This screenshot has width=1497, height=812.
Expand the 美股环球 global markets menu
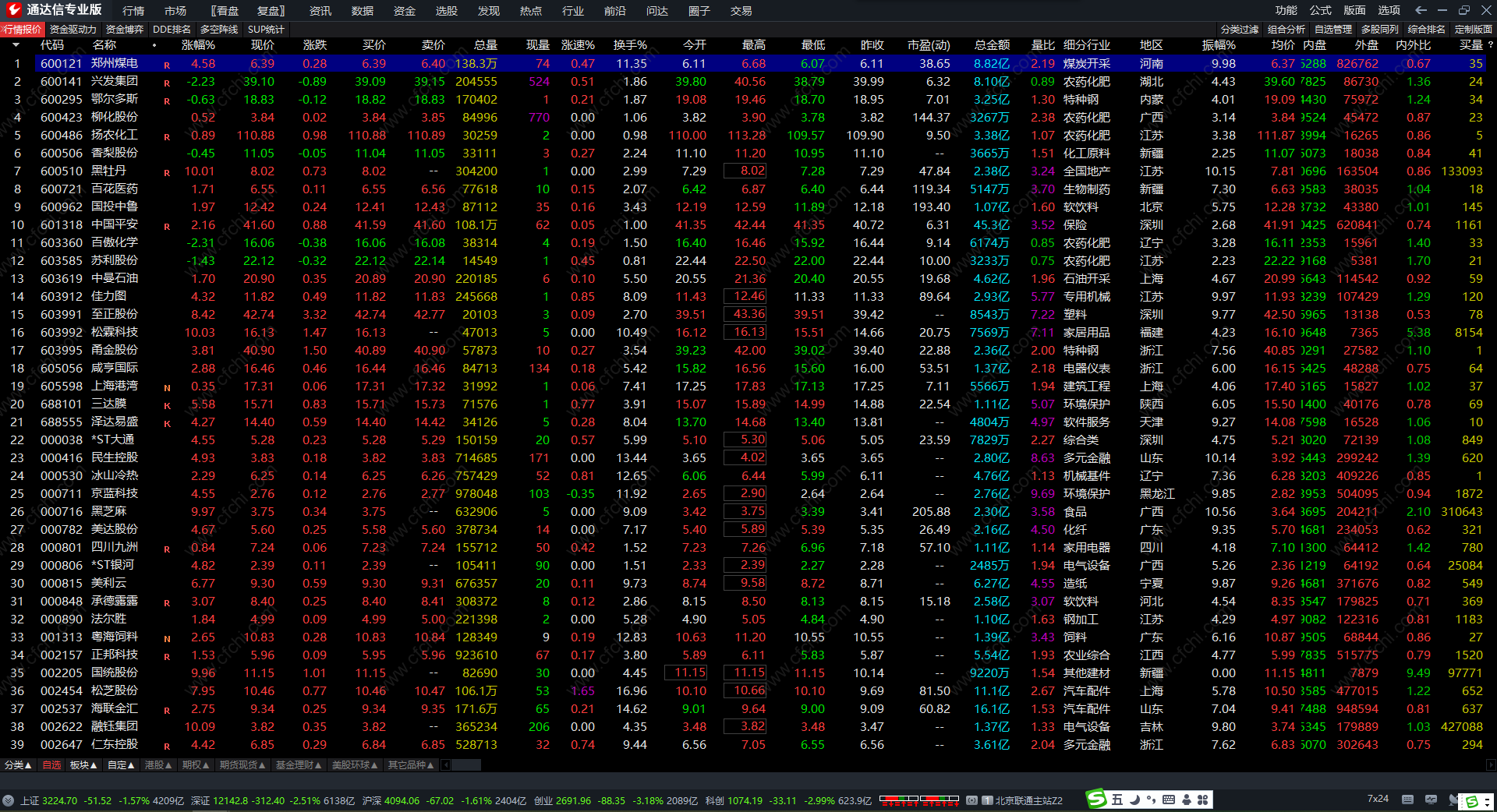coord(355,765)
